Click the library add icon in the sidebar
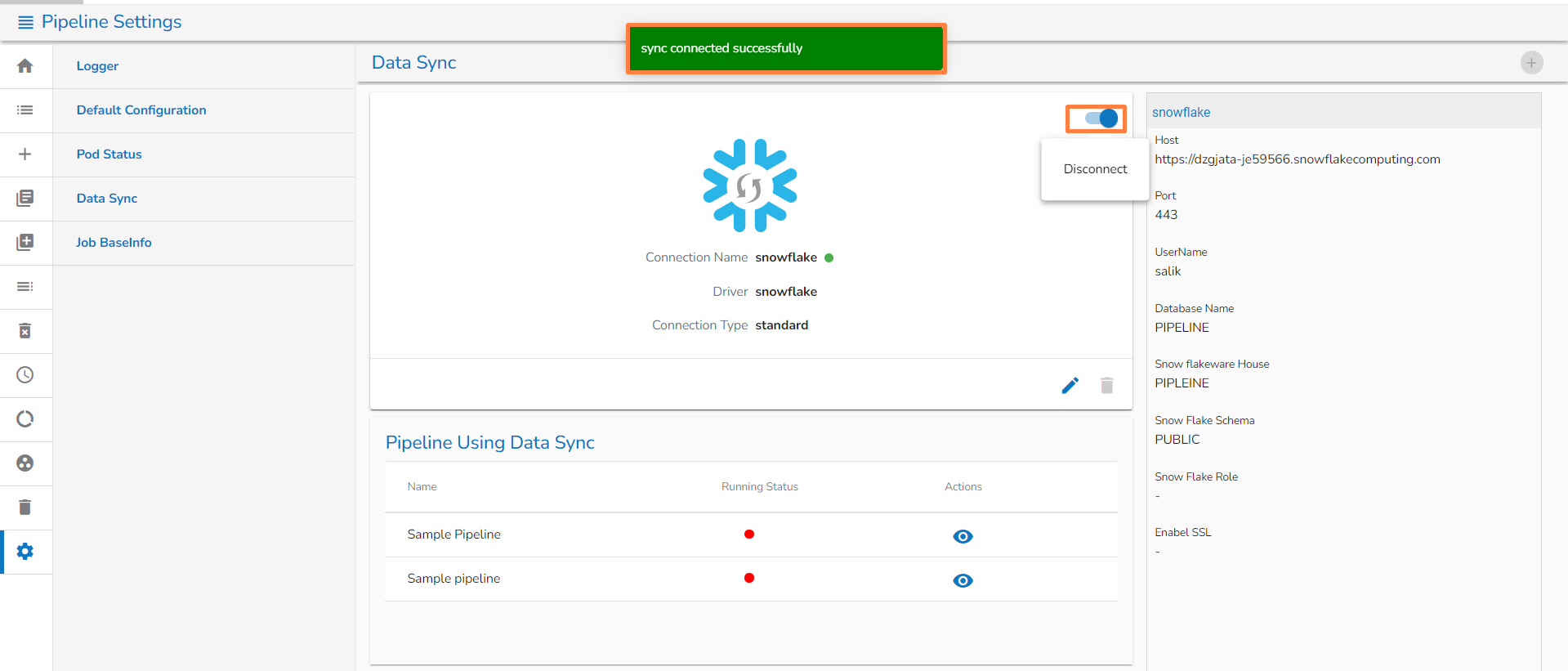 coord(25,242)
